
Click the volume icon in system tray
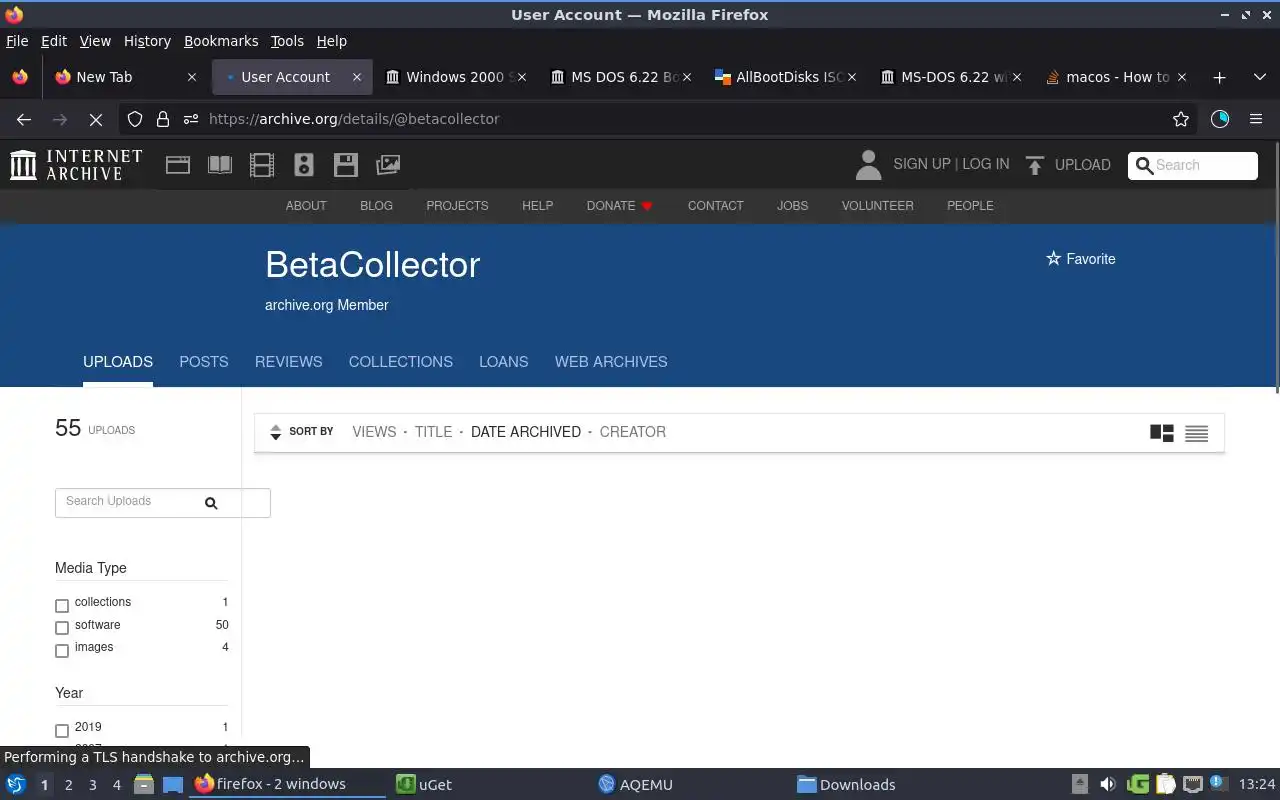[x=1107, y=785]
